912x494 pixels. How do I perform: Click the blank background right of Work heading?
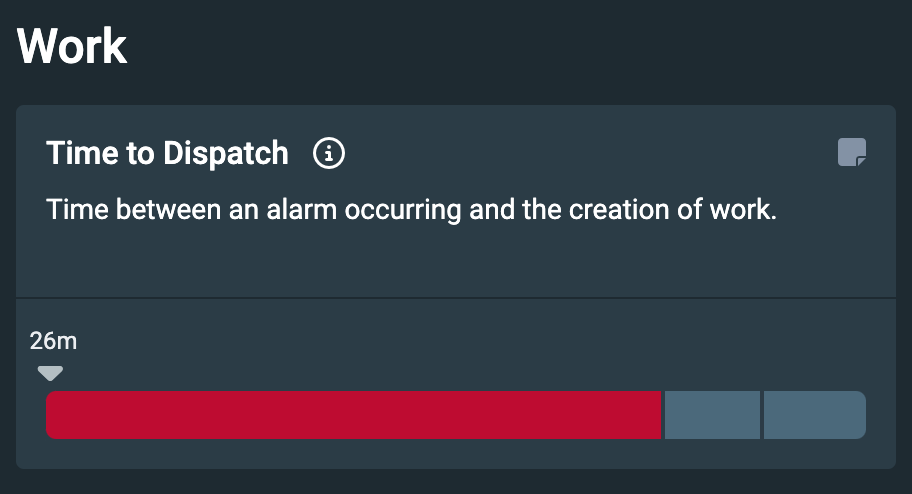(x=500, y=46)
